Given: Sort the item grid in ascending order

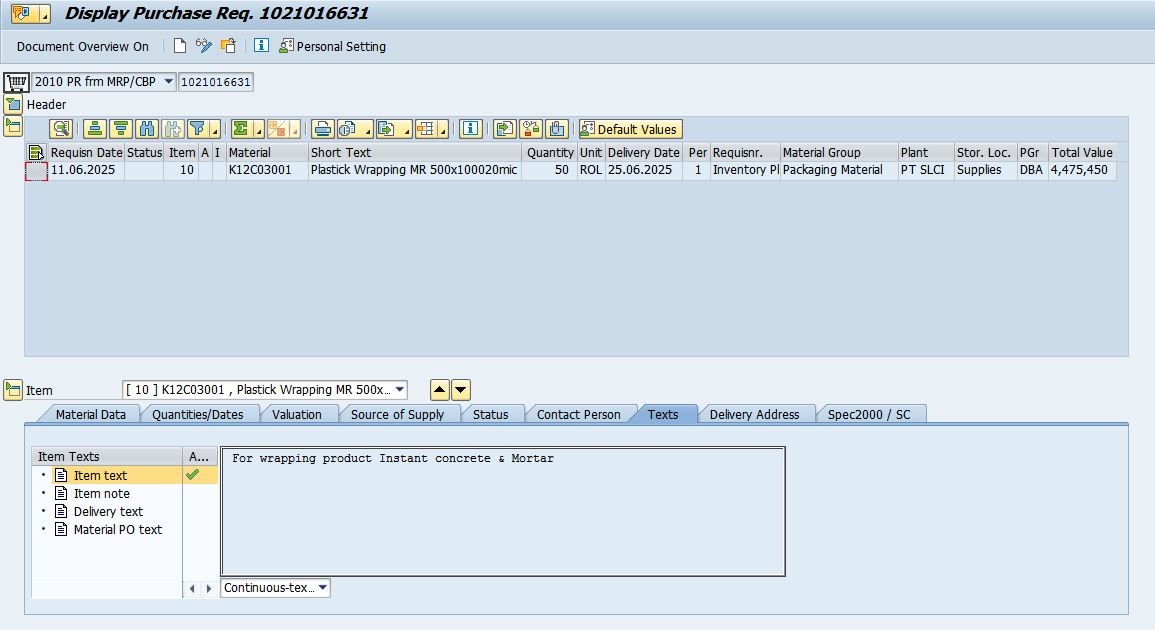Looking at the screenshot, I should 94,129.
